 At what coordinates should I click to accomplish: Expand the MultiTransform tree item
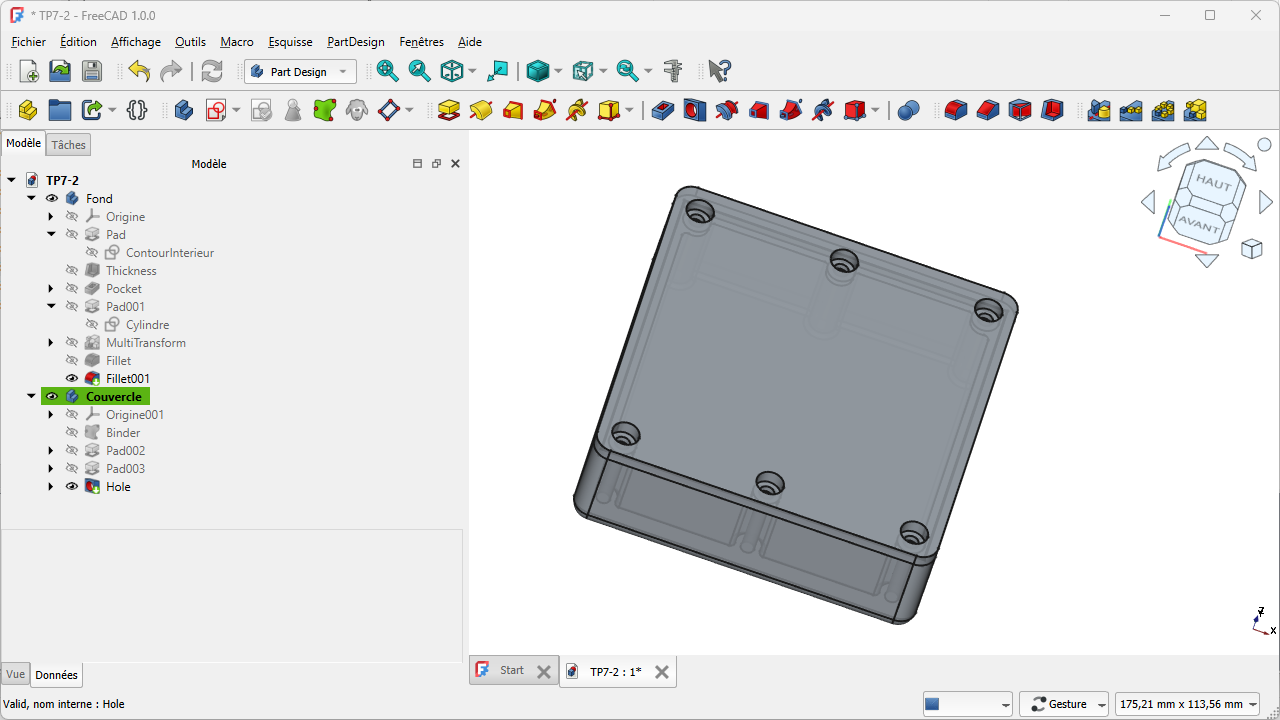[51, 343]
